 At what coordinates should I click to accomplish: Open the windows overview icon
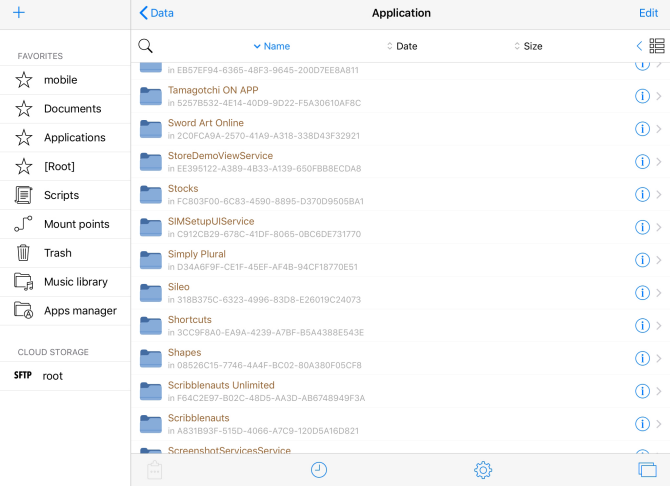[x=647, y=469]
